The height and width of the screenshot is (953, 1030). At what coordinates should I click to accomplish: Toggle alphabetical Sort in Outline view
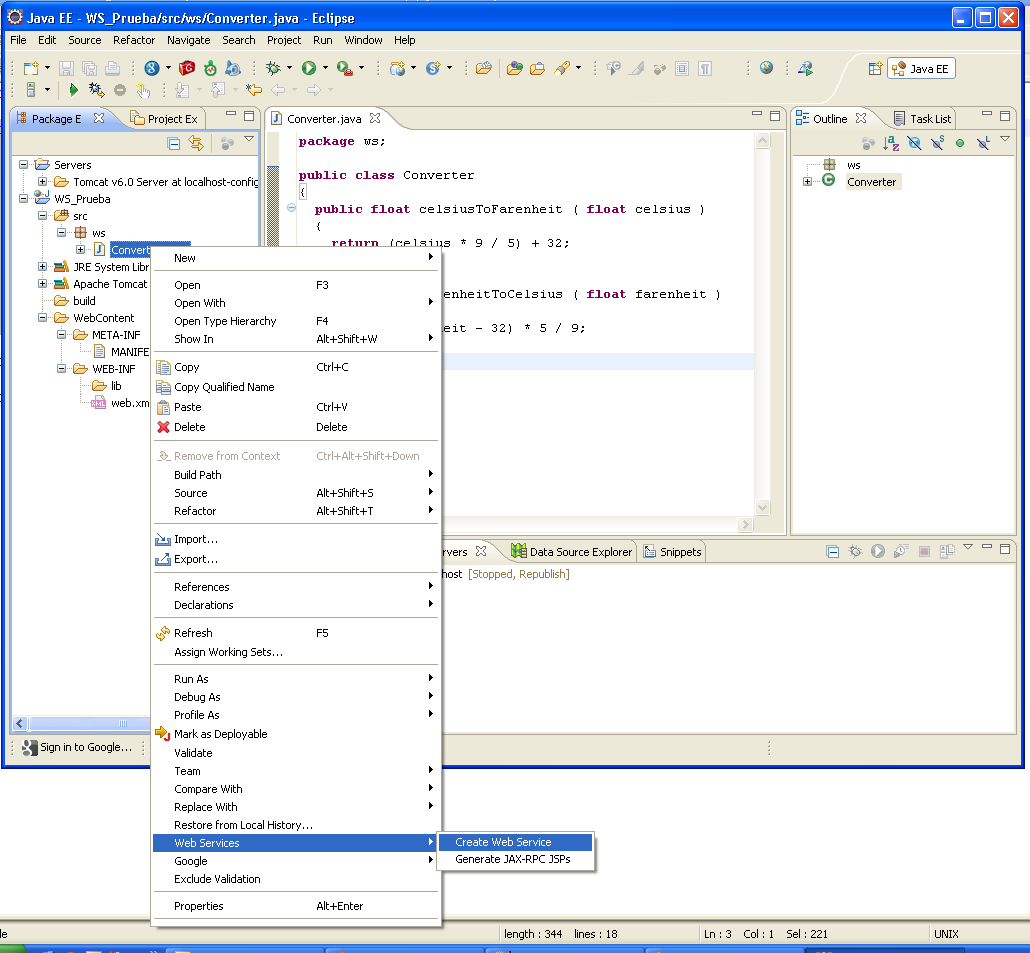coord(891,143)
